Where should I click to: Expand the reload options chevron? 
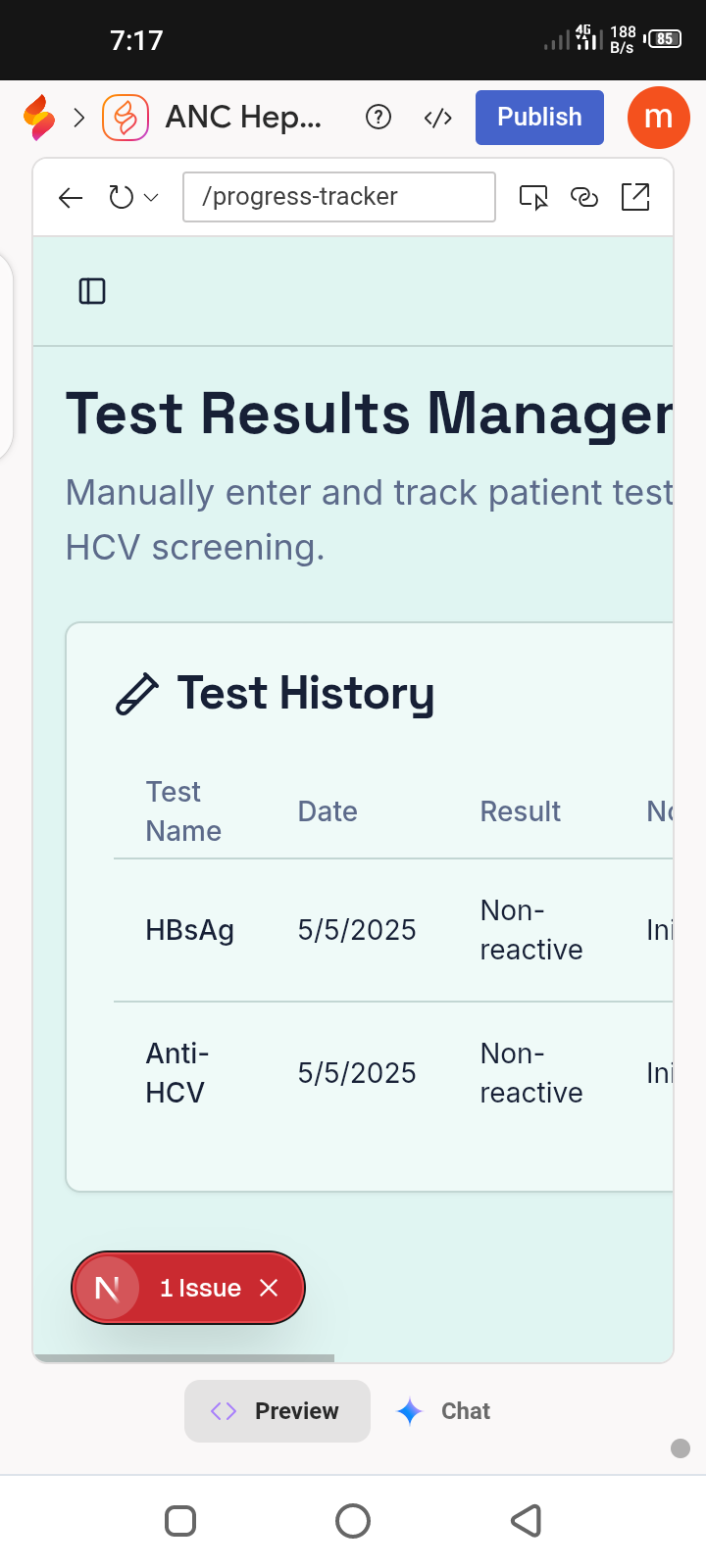point(151,198)
